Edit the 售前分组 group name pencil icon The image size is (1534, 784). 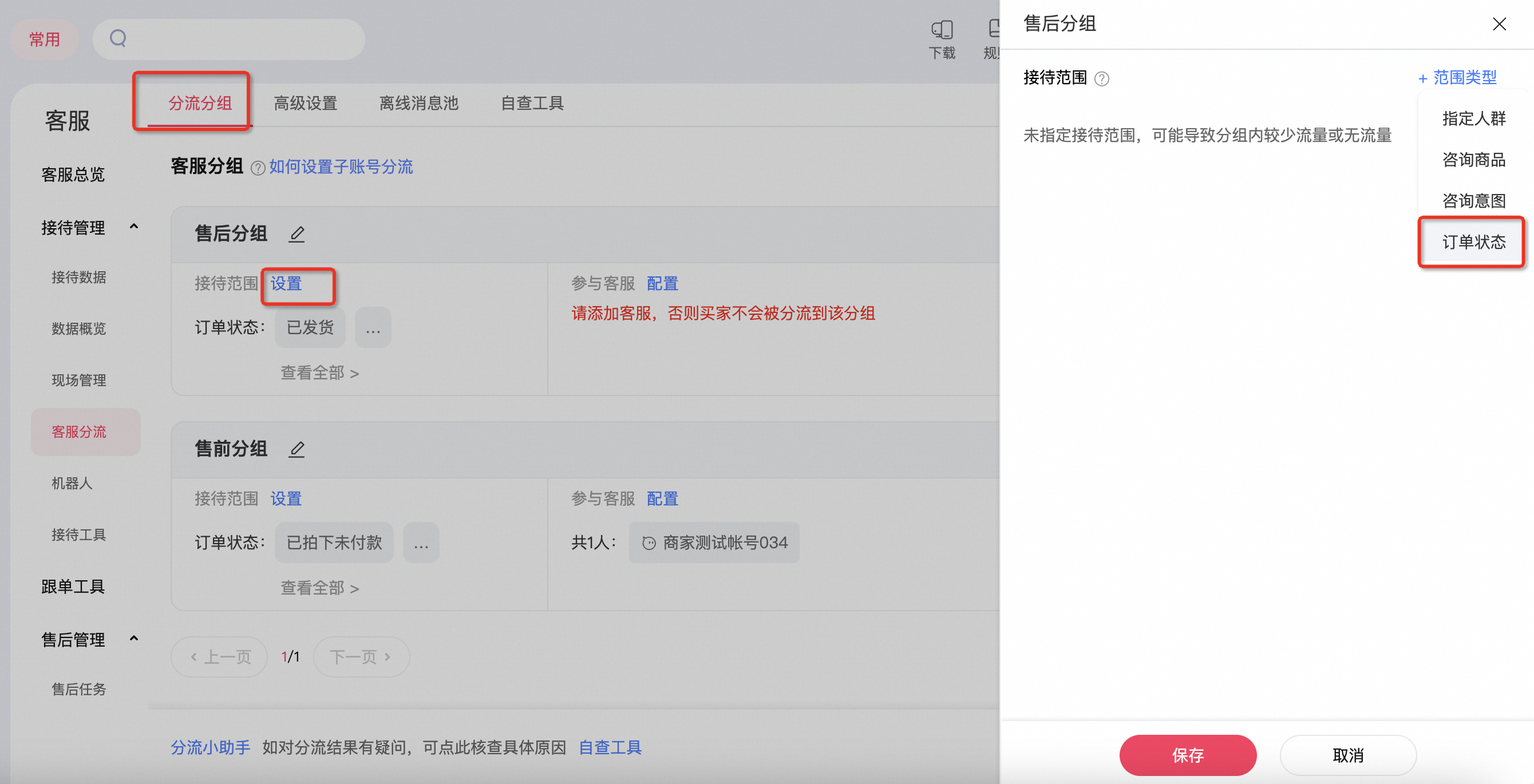tap(296, 449)
